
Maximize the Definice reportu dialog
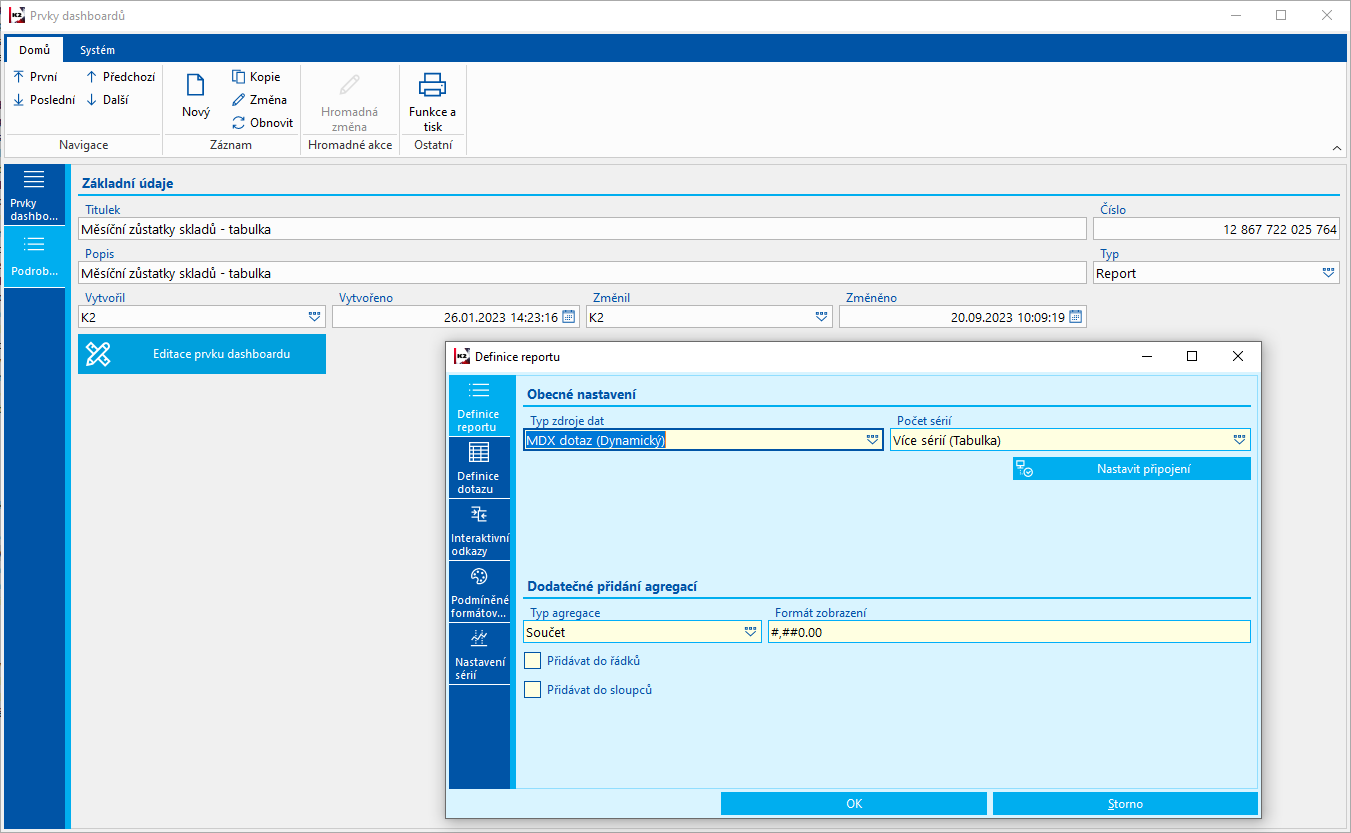tap(1192, 356)
